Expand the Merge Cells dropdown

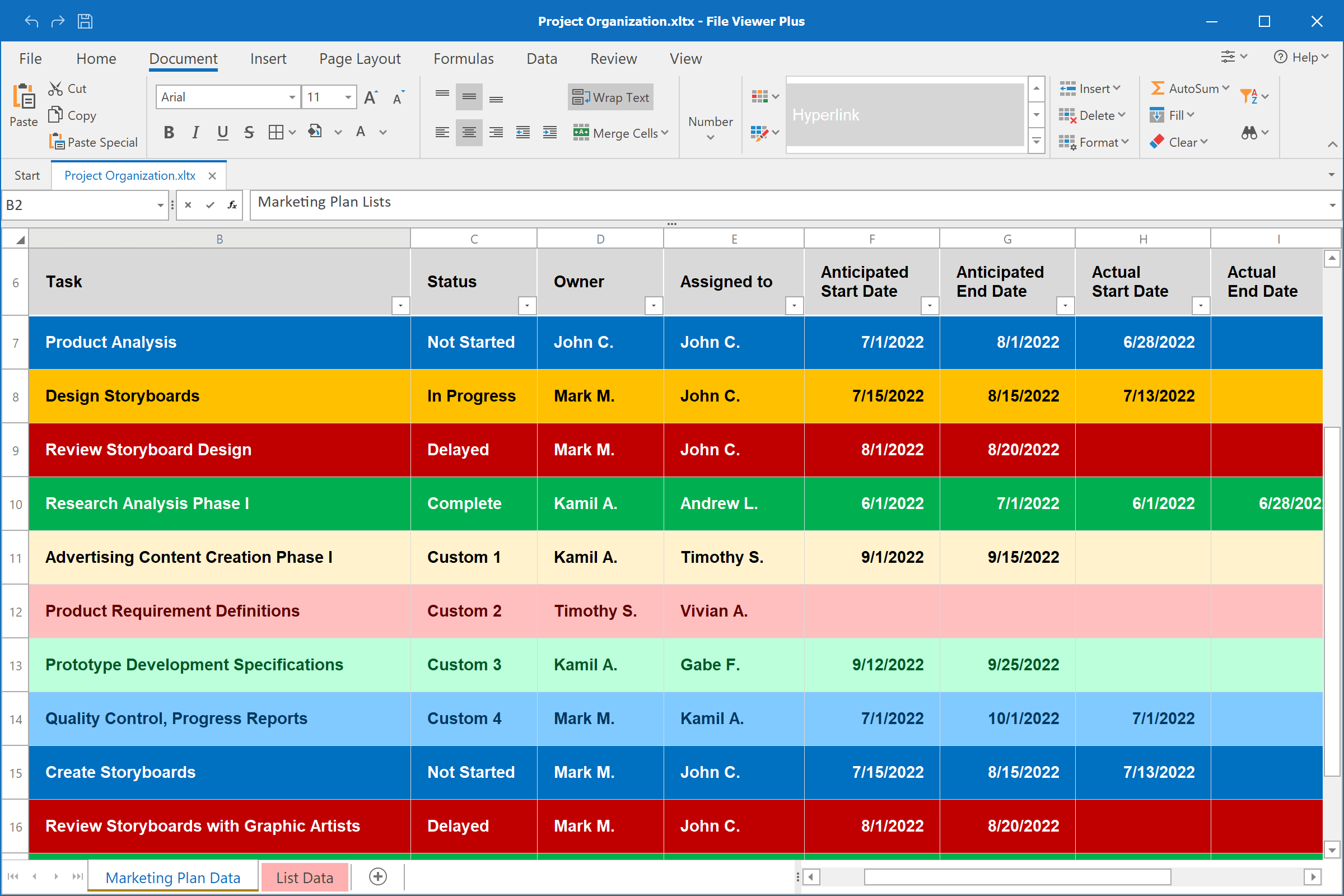(x=665, y=133)
